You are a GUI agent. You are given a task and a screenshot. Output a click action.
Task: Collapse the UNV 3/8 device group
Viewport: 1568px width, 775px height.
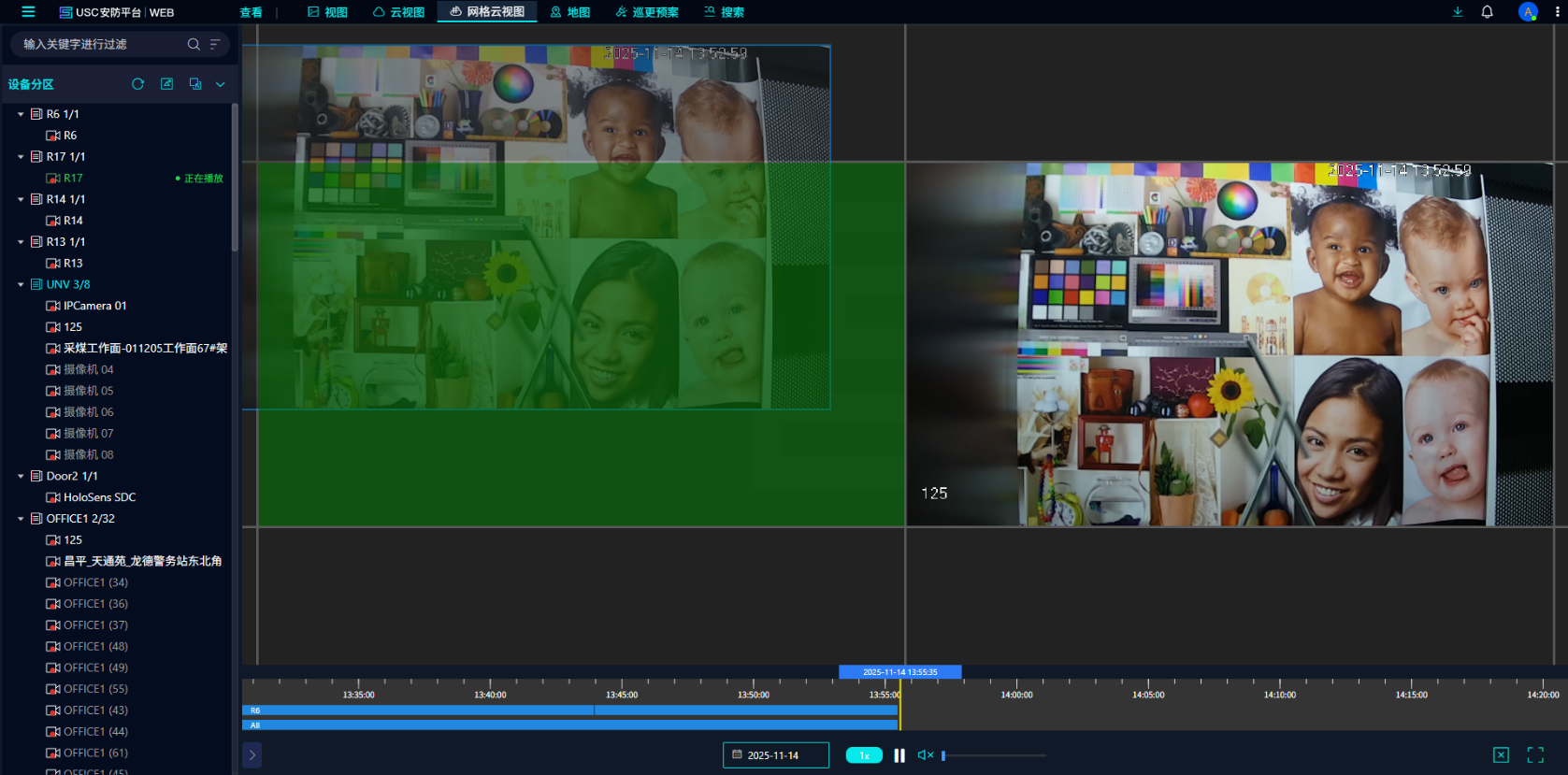click(x=21, y=284)
